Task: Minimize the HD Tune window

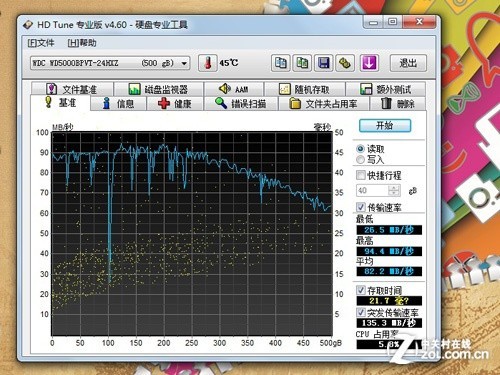Action: pos(373,22)
